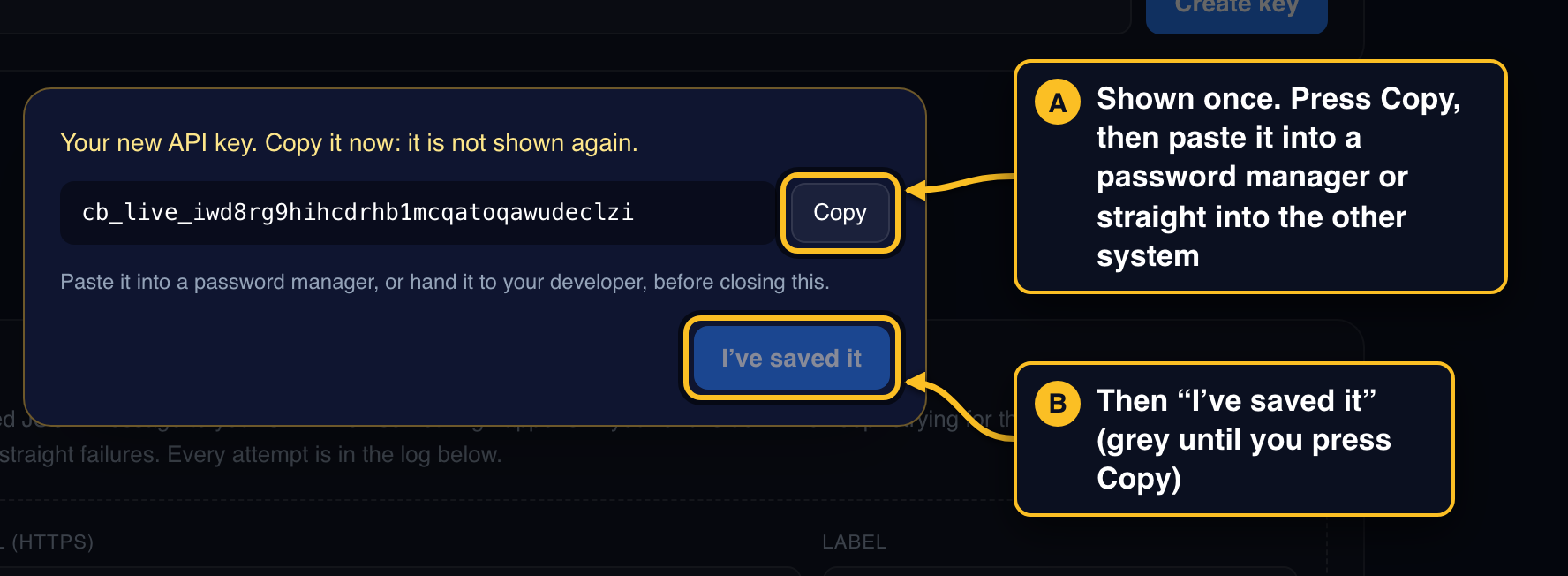The image size is (1568, 576).
Task: Click the cb_live API key text field
Action: [417, 213]
